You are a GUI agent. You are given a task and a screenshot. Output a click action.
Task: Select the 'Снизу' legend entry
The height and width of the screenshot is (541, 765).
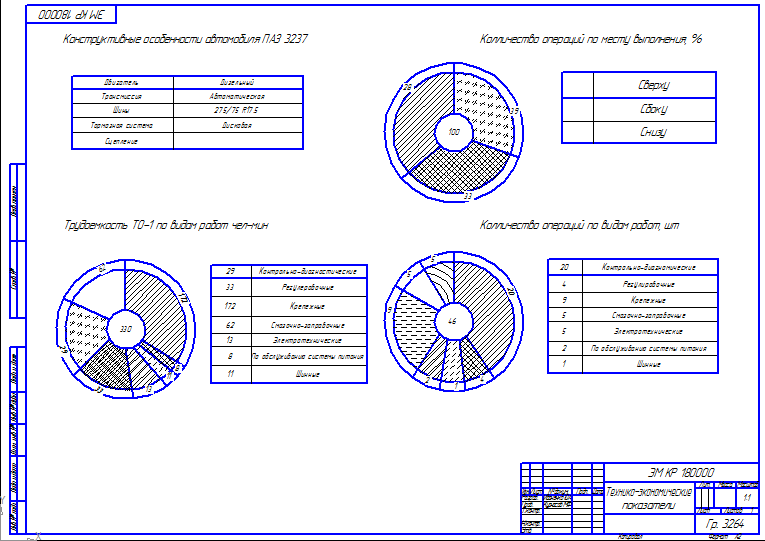click(x=654, y=132)
